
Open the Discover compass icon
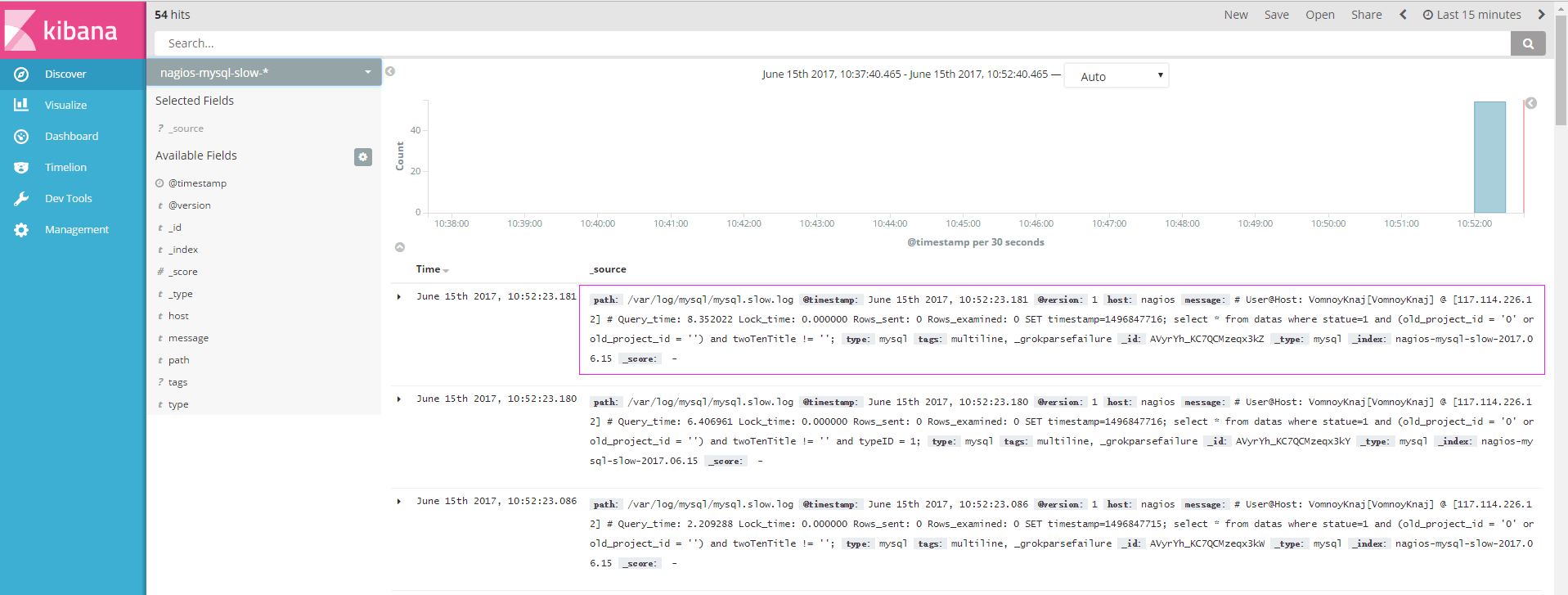point(21,74)
